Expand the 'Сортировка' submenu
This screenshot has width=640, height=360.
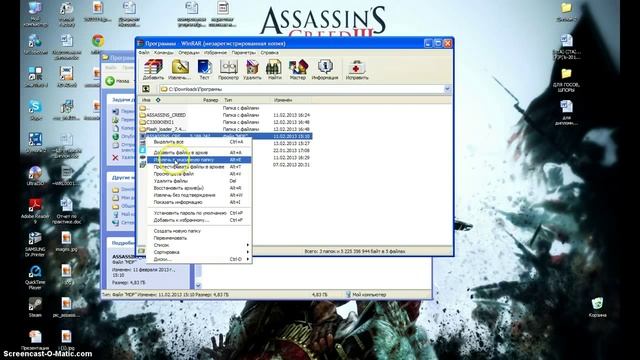199,252
